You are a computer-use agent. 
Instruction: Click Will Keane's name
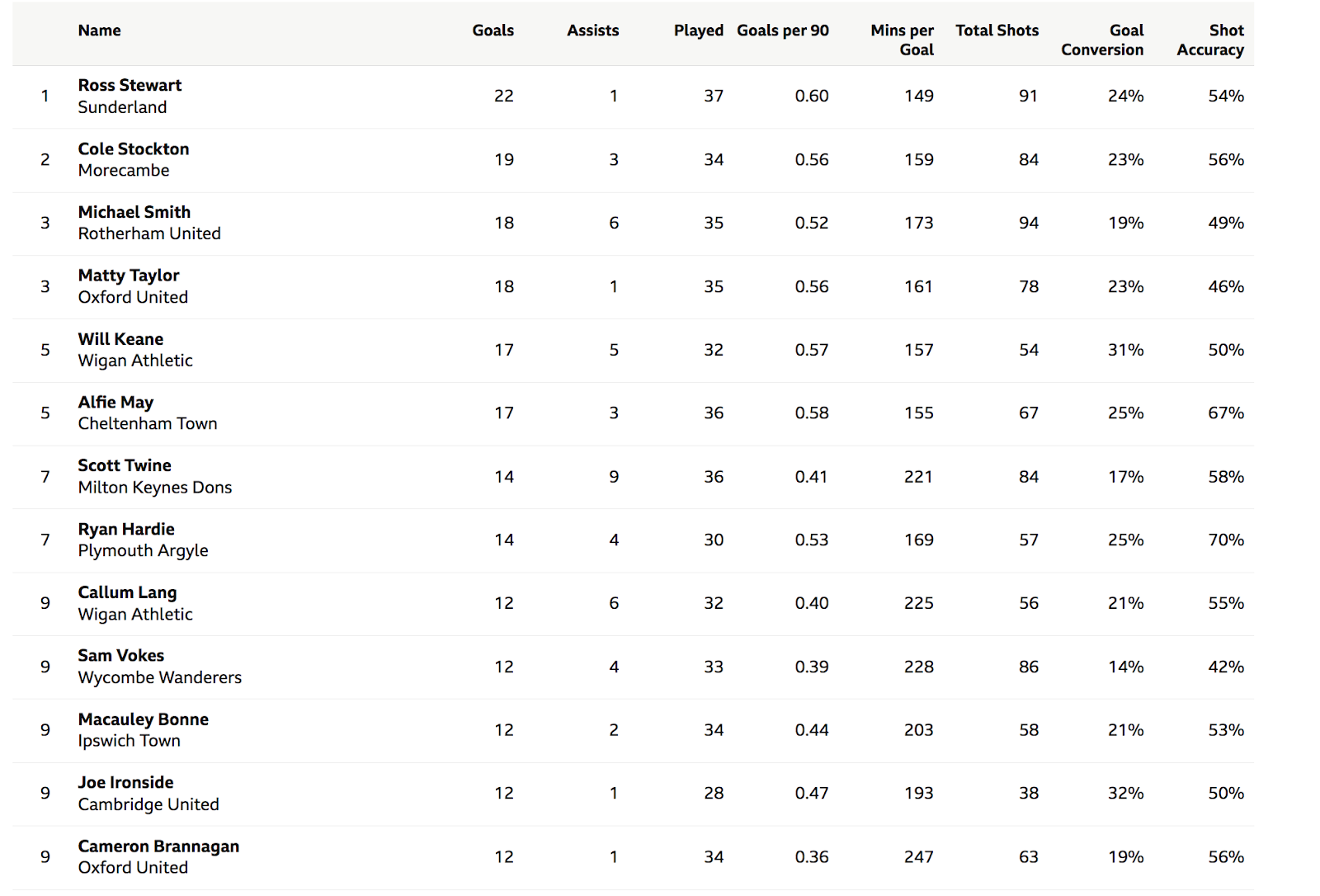pos(120,339)
